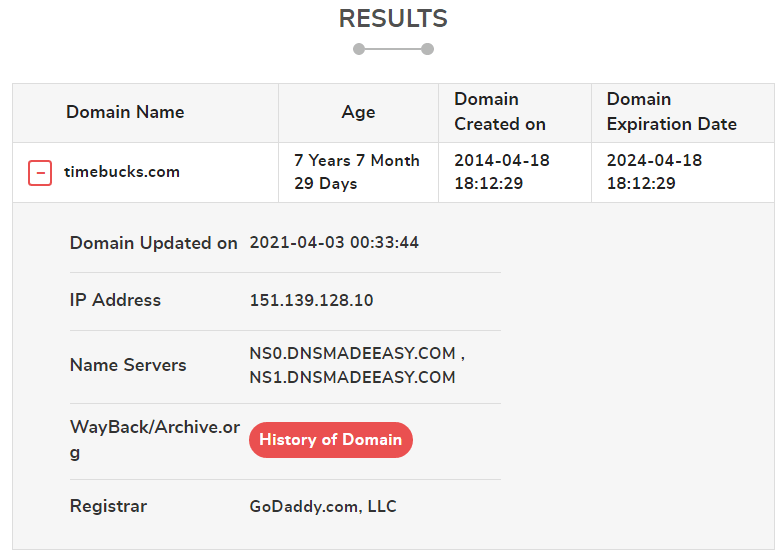This screenshot has width=783, height=557.
Task: Click the NS1.DNSMADEEASY.COM name server text
Action: (x=353, y=377)
